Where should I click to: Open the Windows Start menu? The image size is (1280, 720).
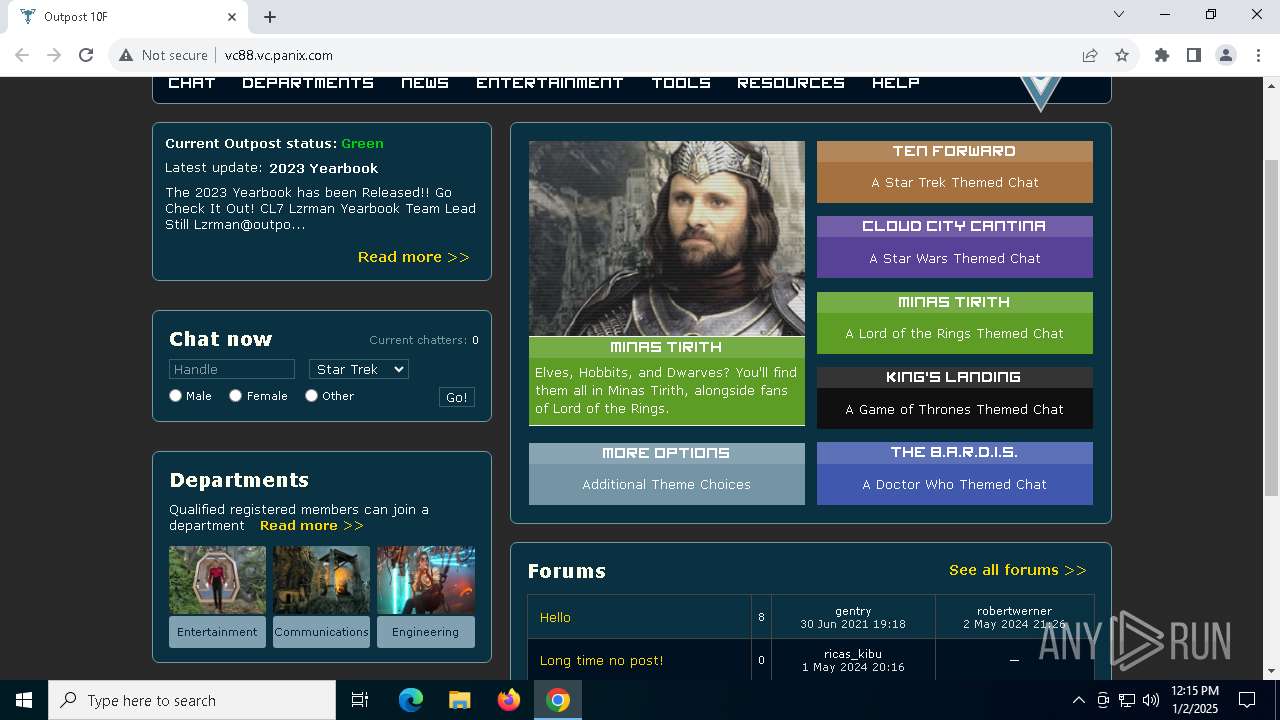click(x=24, y=700)
